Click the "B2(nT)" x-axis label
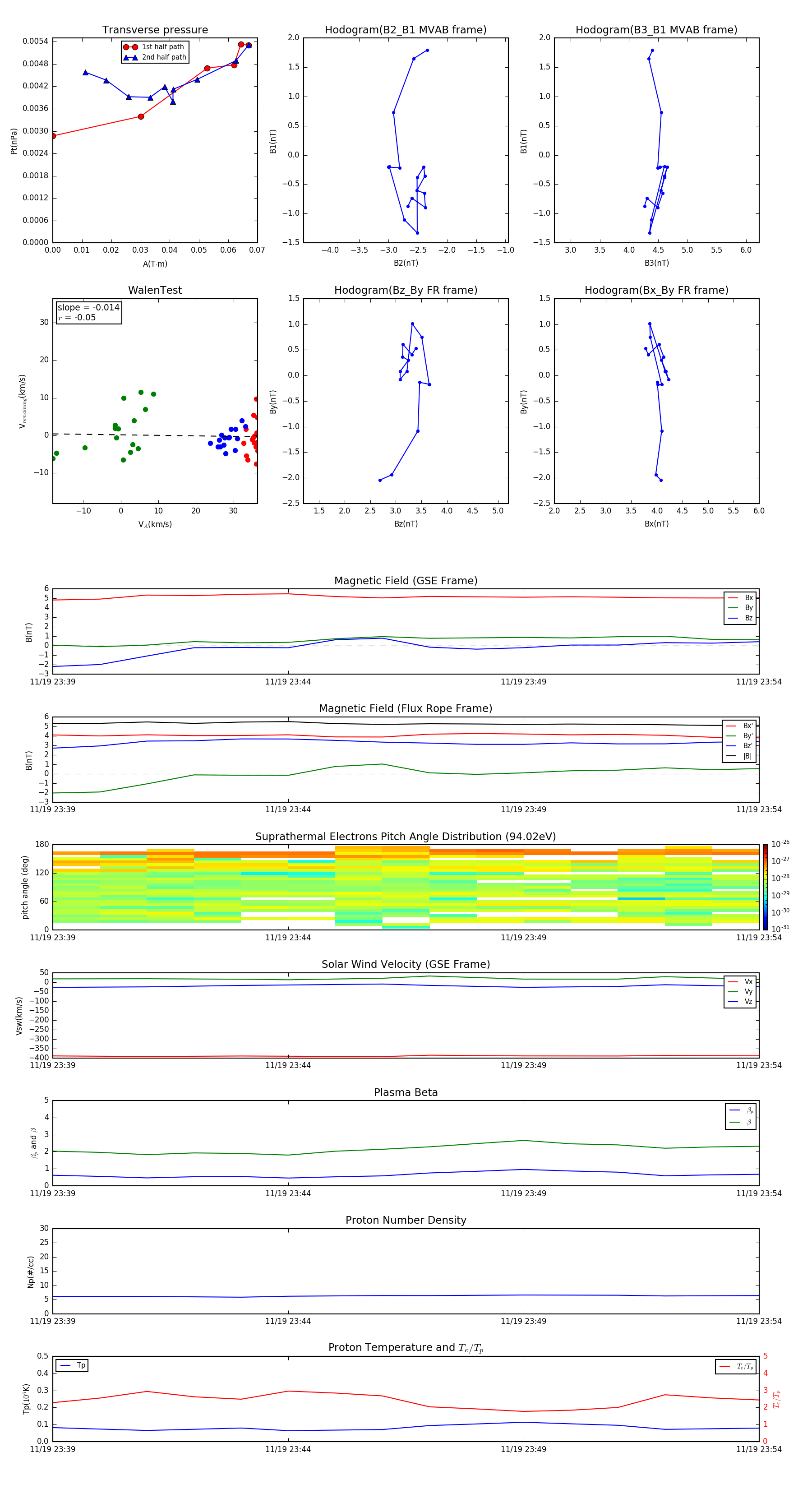812x1489 pixels. [406, 263]
